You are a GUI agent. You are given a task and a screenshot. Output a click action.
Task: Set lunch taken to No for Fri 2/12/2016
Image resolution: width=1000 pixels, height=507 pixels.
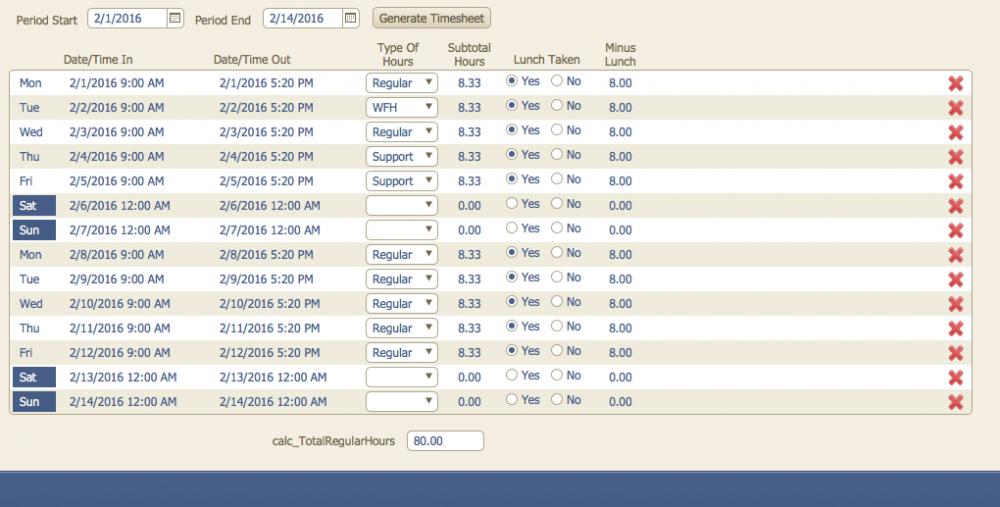(557, 351)
